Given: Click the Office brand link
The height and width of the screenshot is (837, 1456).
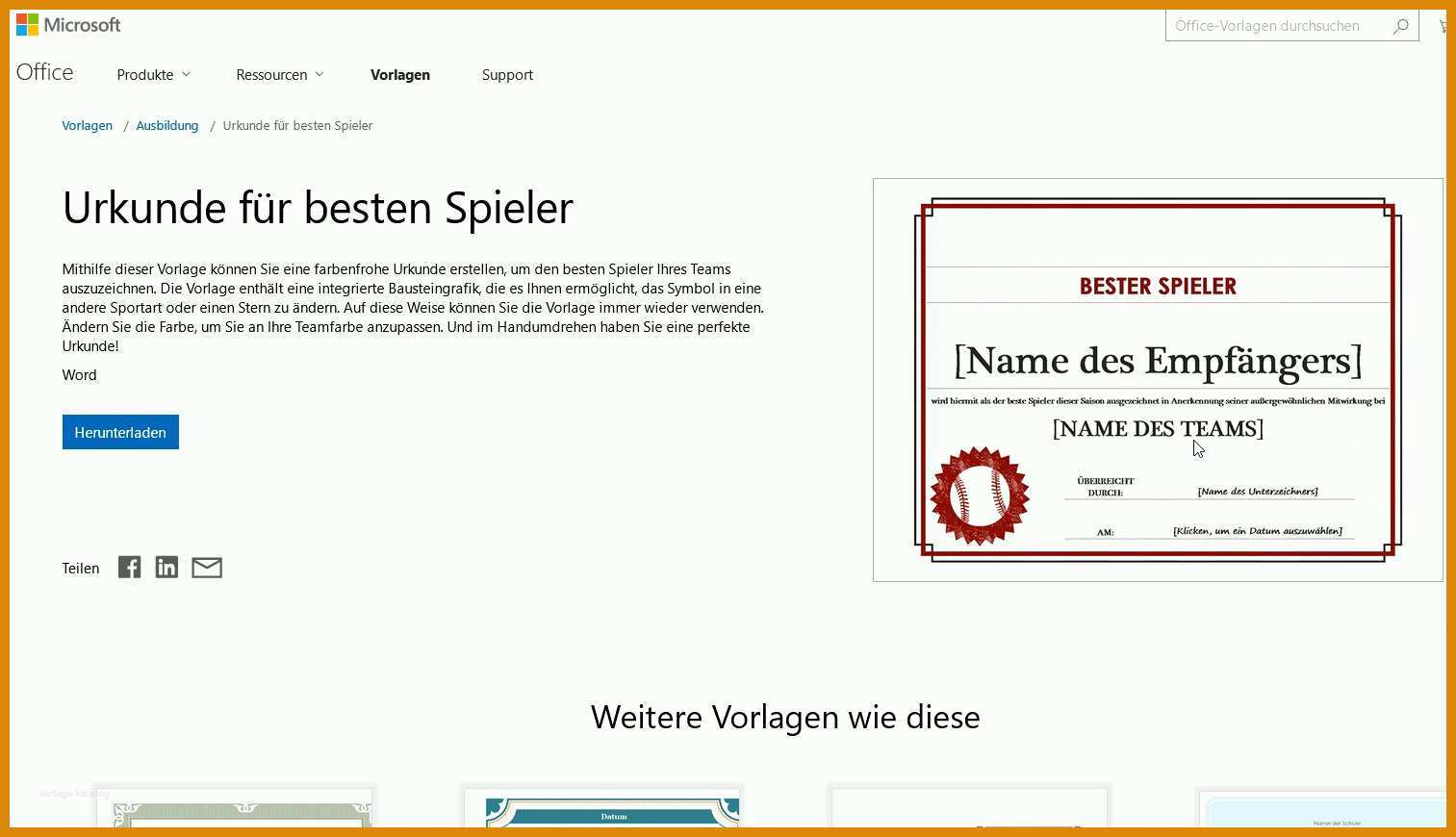Looking at the screenshot, I should pos(44,72).
